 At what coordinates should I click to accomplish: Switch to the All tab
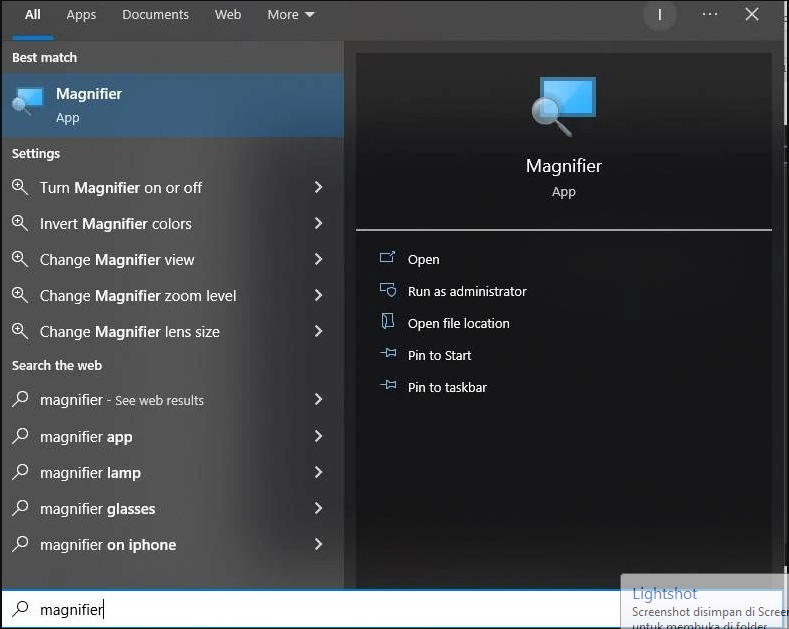coord(33,15)
